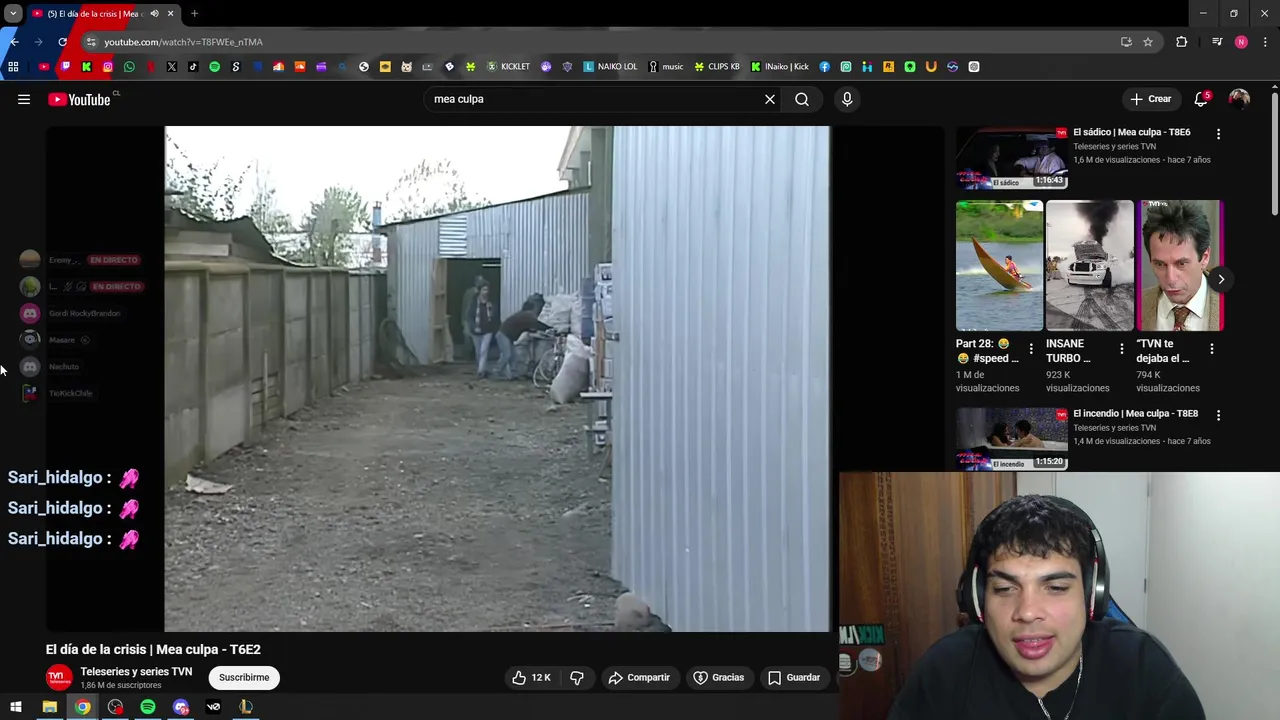Viewport: 1280px width, 720px height.
Task: Open the YouTube account avatar menu
Action: point(1239,99)
